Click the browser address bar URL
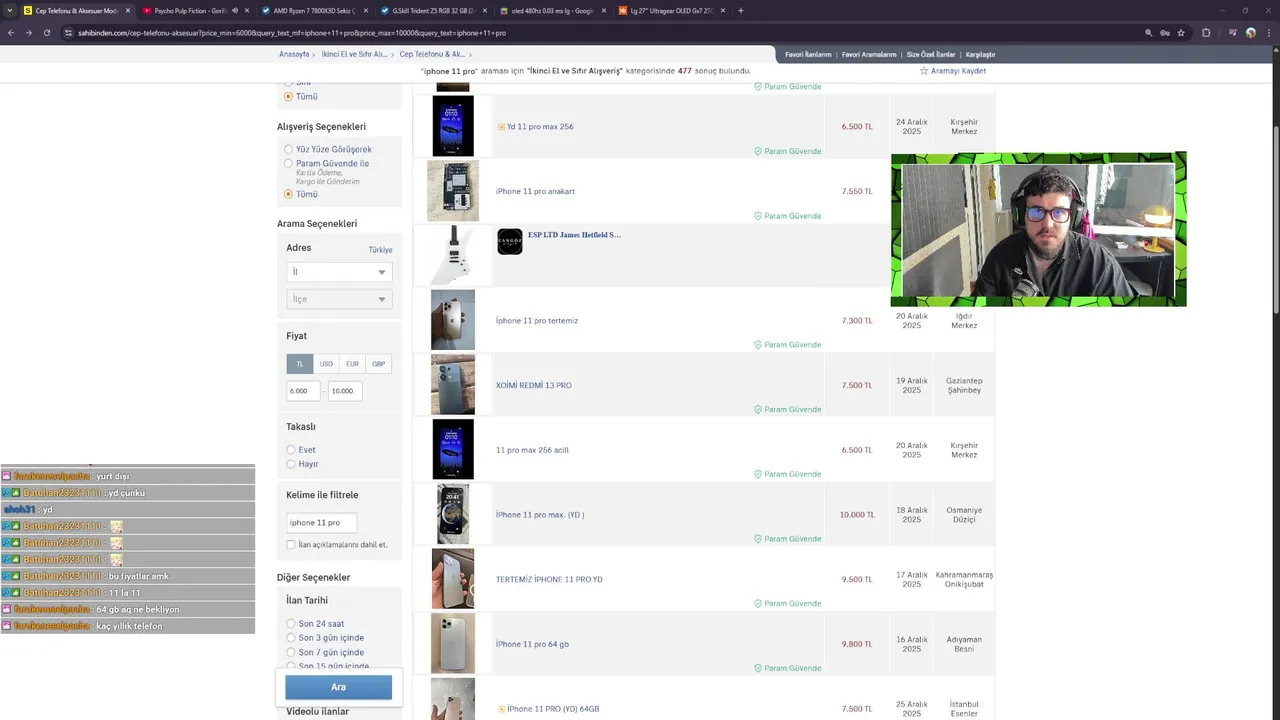The image size is (1280, 720). click(292, 33)
